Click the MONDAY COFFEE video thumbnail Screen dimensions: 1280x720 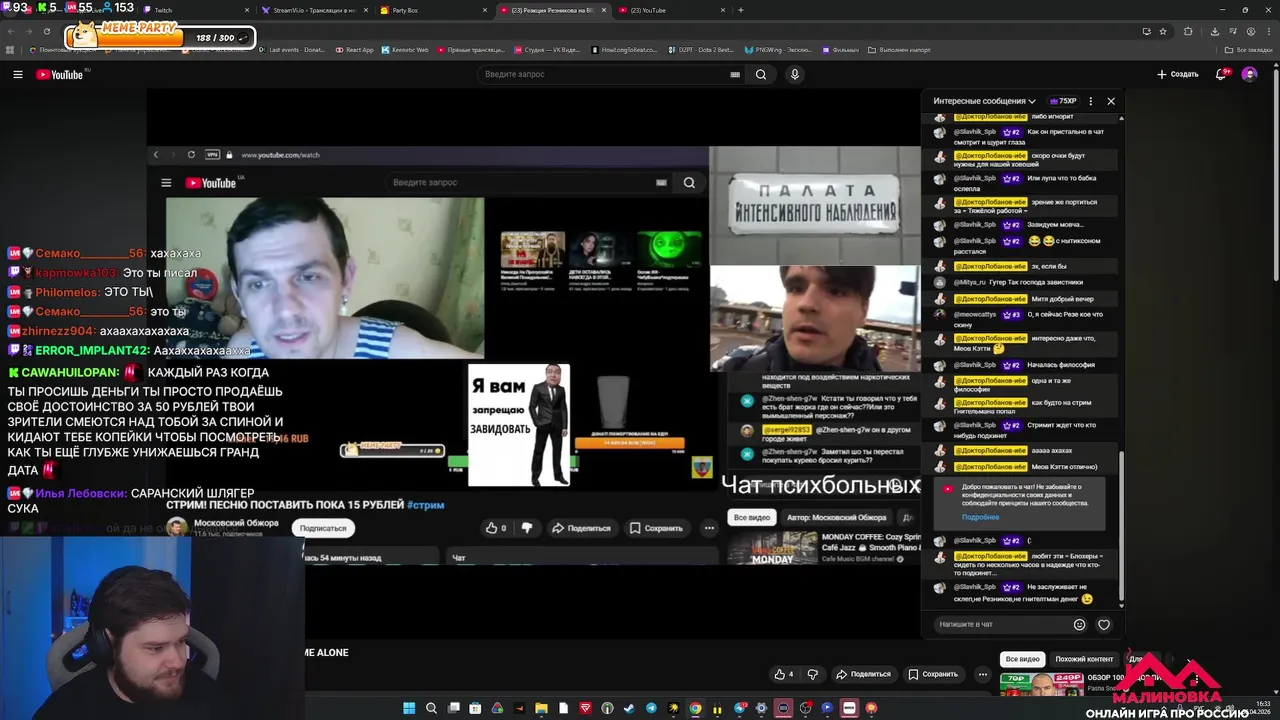pos(772,549)
